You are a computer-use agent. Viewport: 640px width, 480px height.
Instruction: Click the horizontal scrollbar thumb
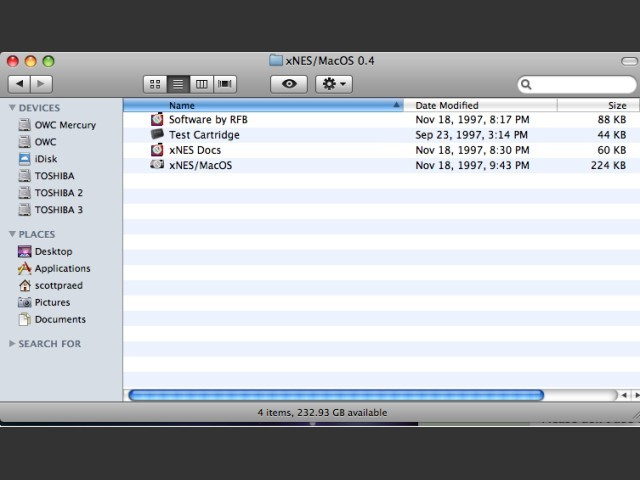(336, 395)
